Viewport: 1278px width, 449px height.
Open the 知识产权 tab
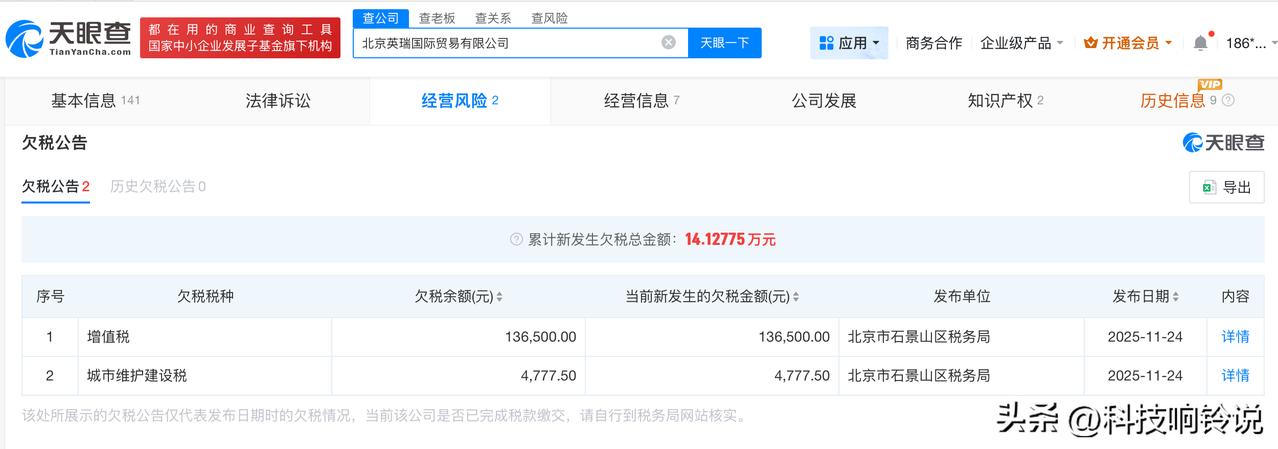tap(1006, 101)
